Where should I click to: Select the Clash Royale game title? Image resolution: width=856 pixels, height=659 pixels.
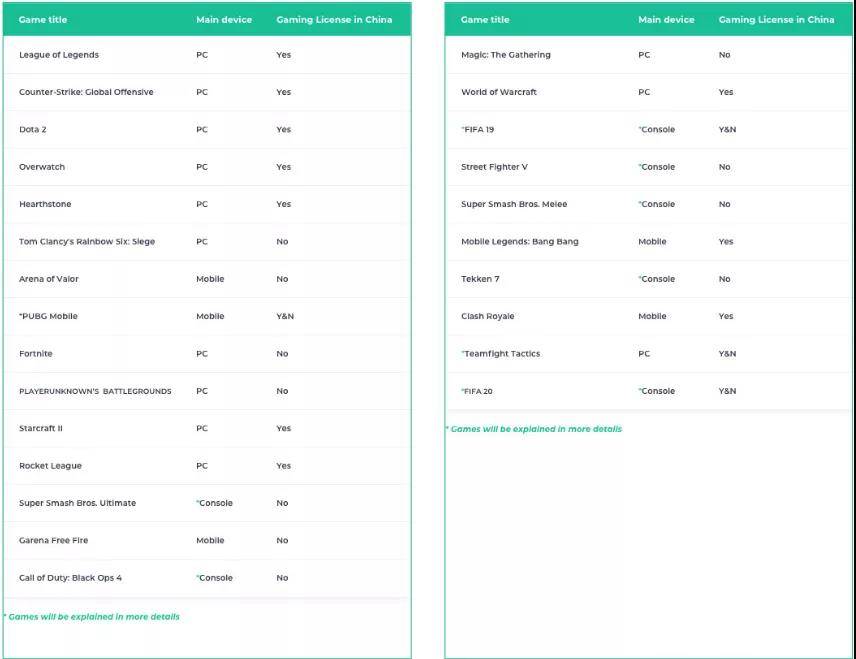488,316
